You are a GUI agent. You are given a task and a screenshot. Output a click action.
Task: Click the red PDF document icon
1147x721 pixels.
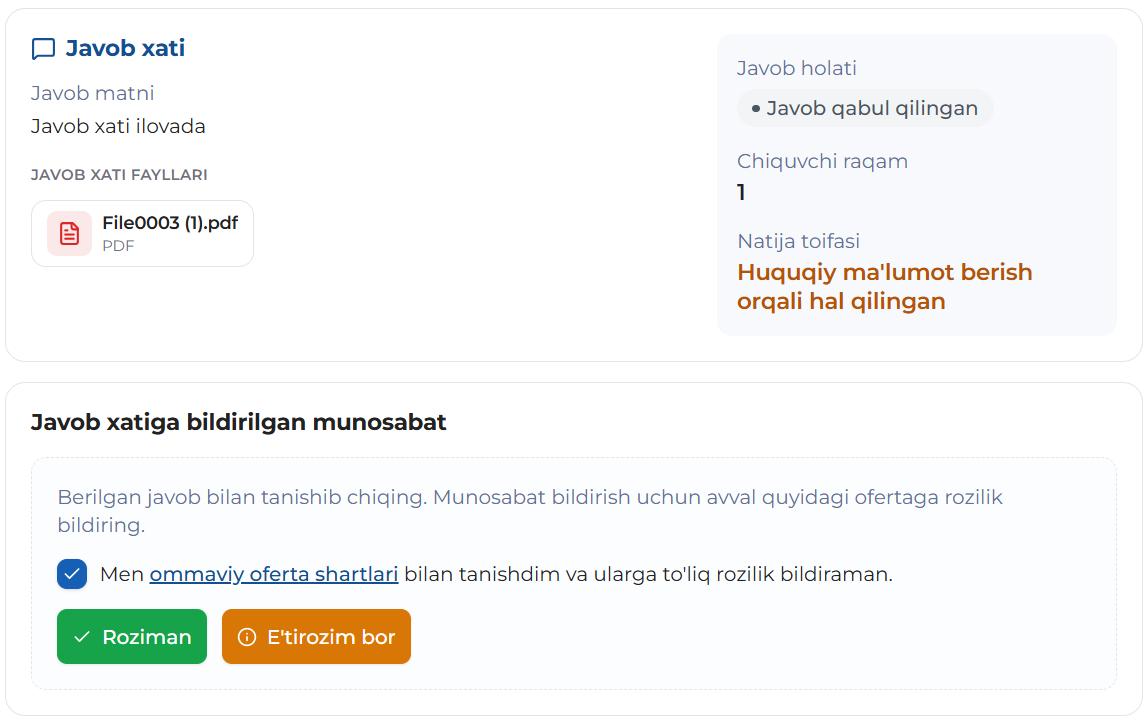[x=69, y=233]
